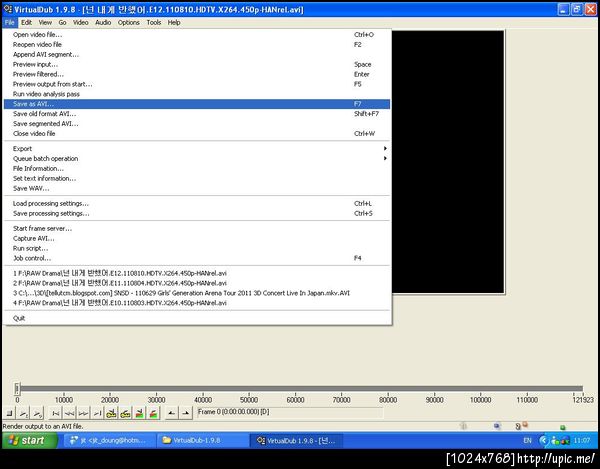Select Open video file menu entry
600x469 pixels.
[x=197, y=35]
